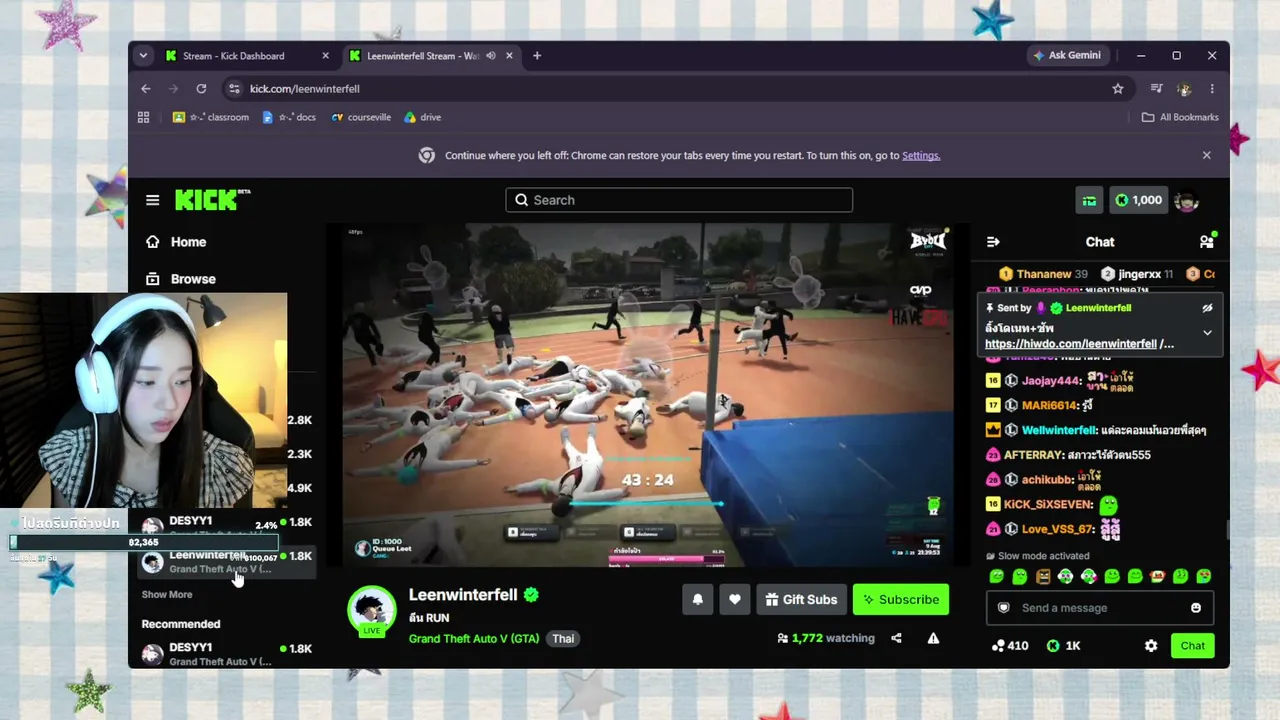1280x720 pixels.
Task: Open the Chrome apps grid icon
Action: 143,117
